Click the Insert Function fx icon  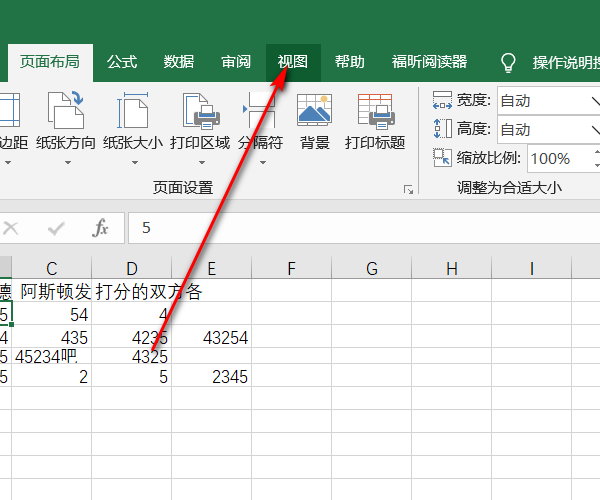(100, 228)
